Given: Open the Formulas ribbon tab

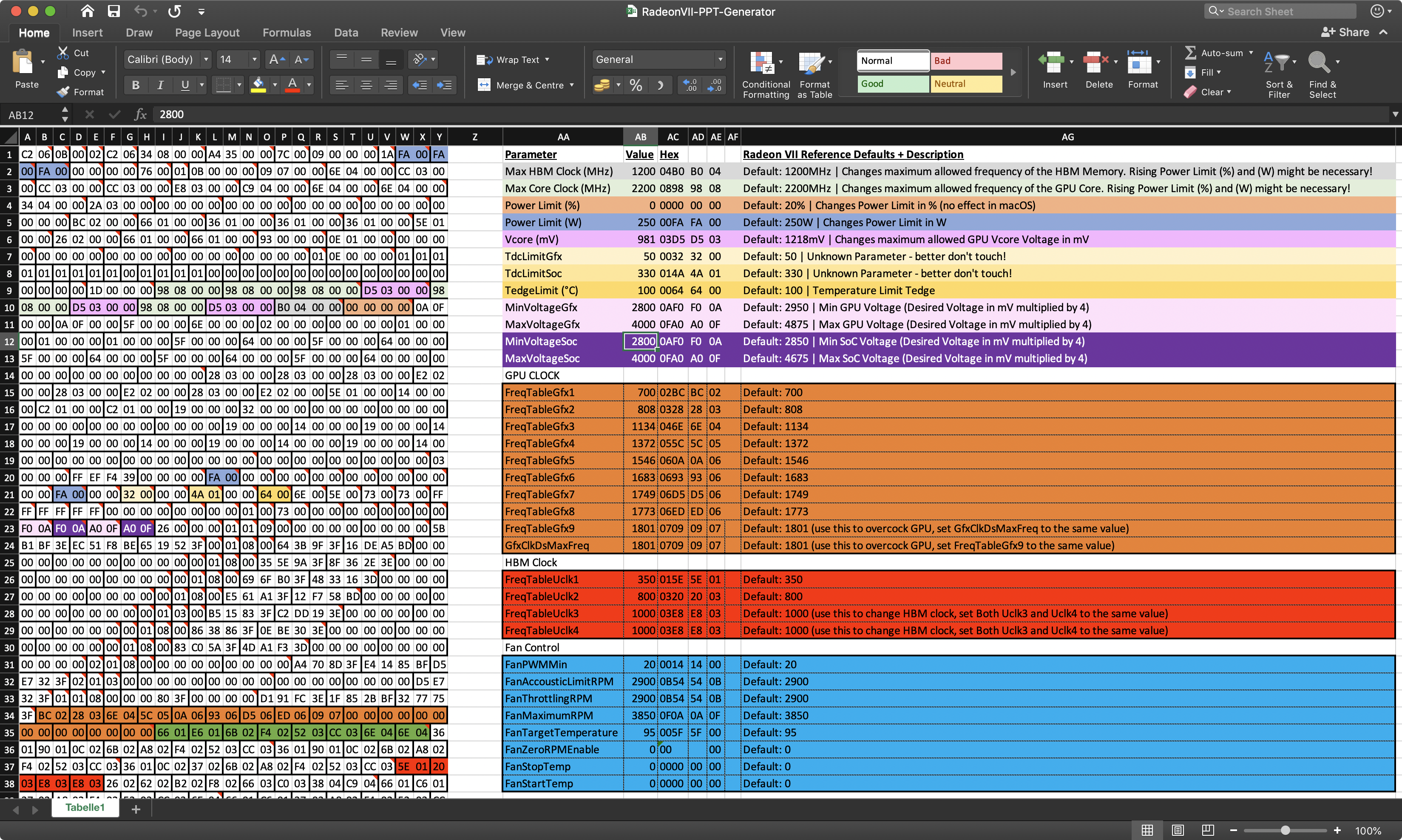Looking at the screenshot, I should pyautogui.click(x=287, y=33).
